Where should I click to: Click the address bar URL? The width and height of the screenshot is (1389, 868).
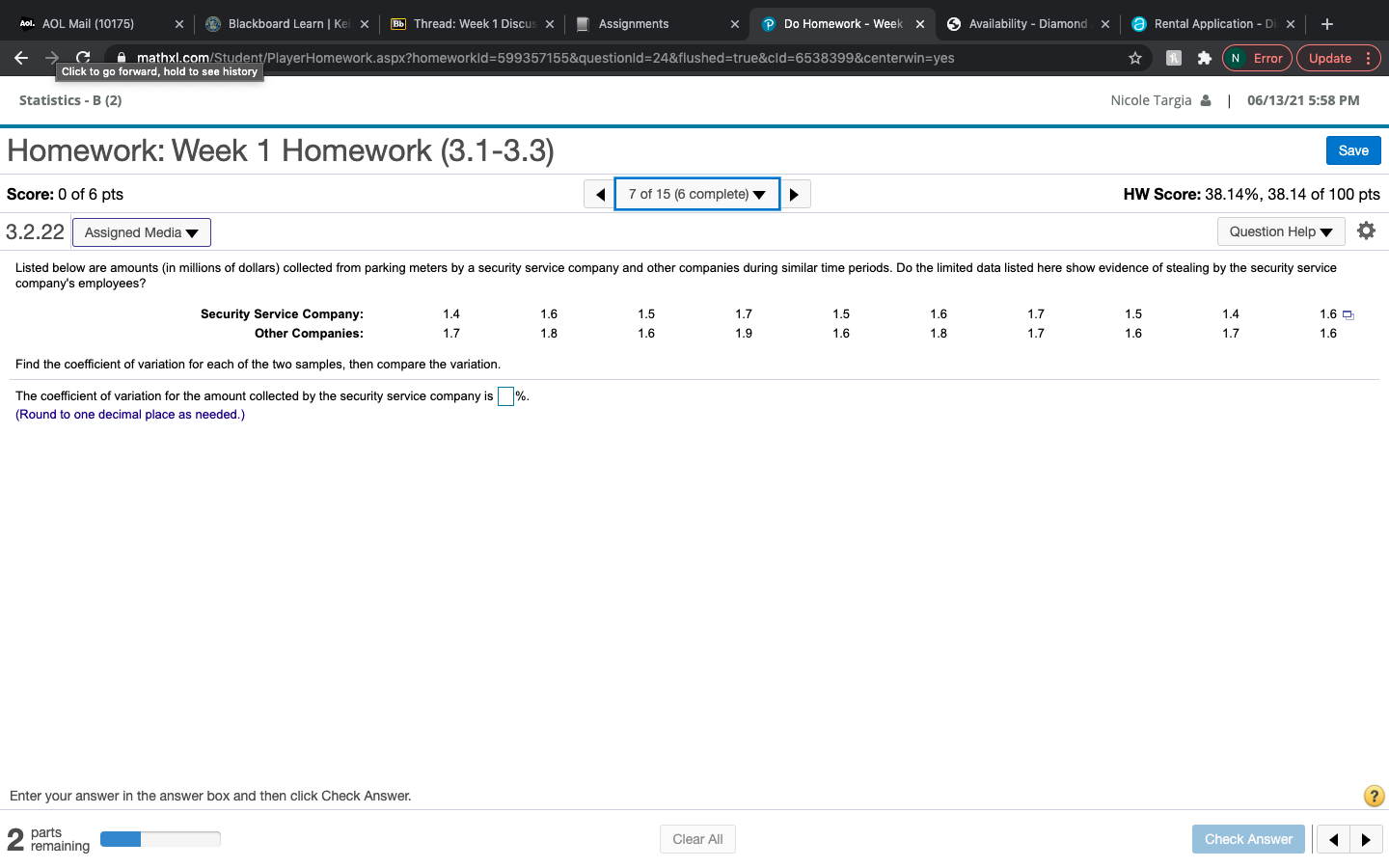pyautogui.click(x=545, y=58)
